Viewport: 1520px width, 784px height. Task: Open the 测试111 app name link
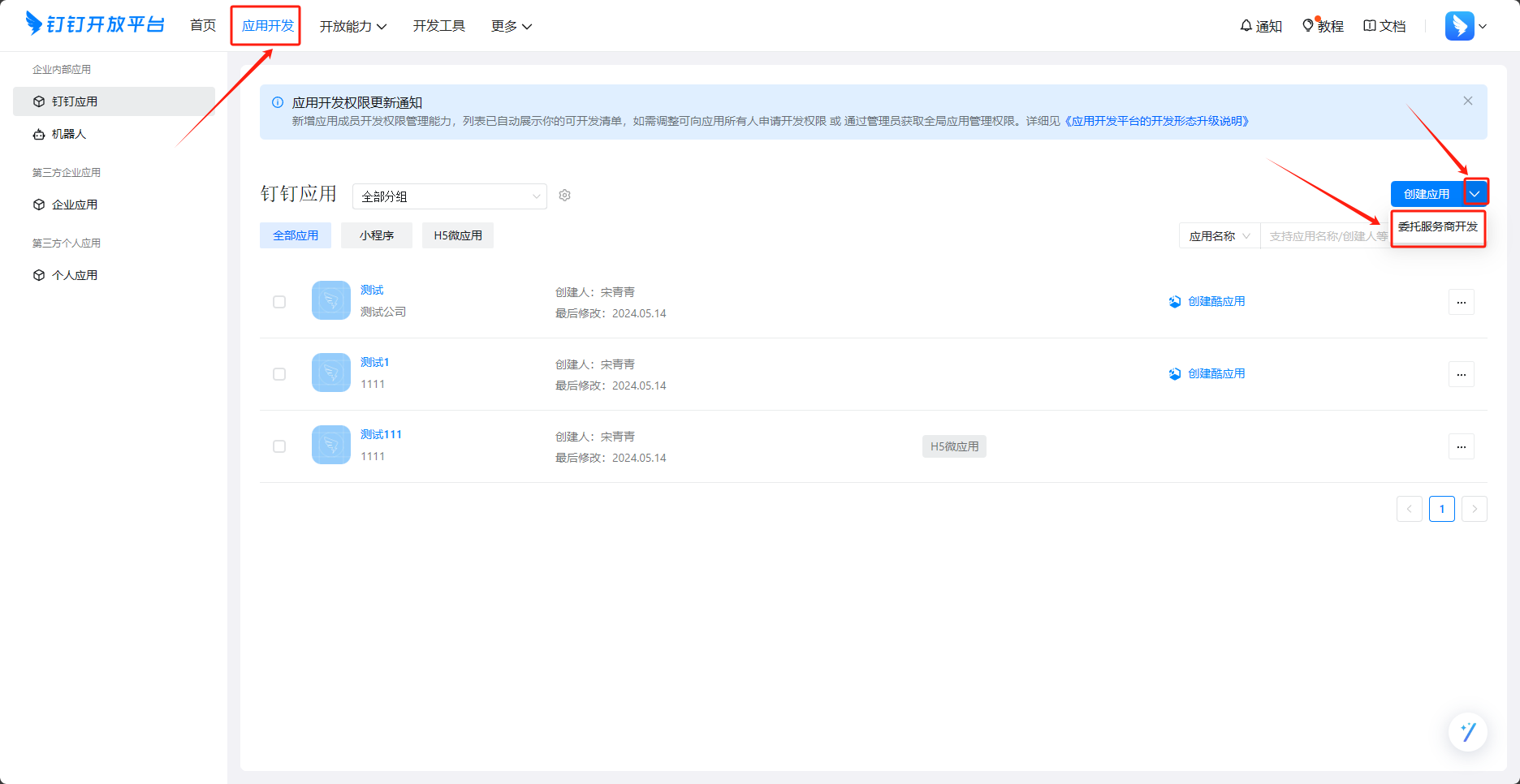[x=381, y=435]
